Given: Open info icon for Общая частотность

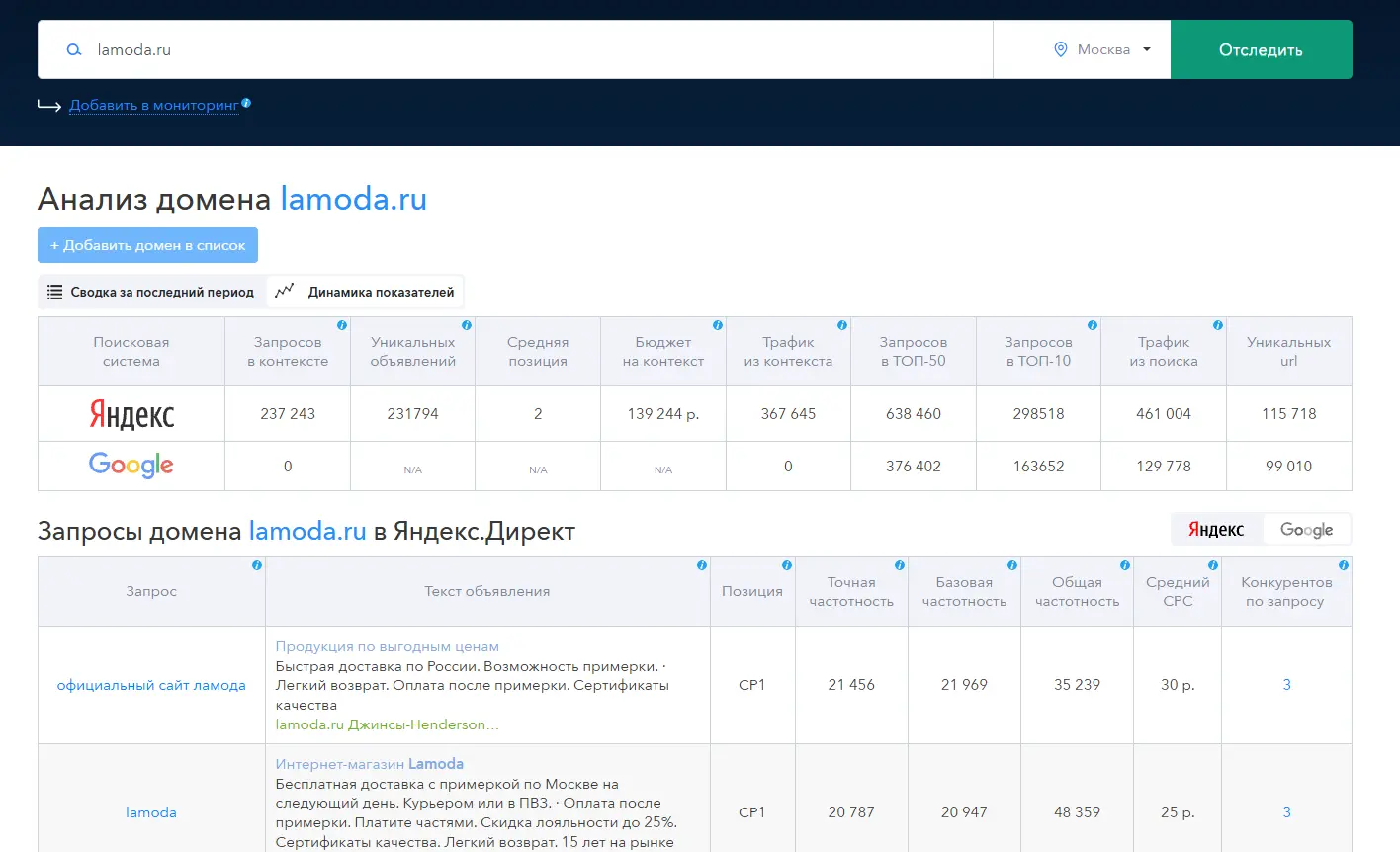Looking at the screenshot, I should [1125, 565].
